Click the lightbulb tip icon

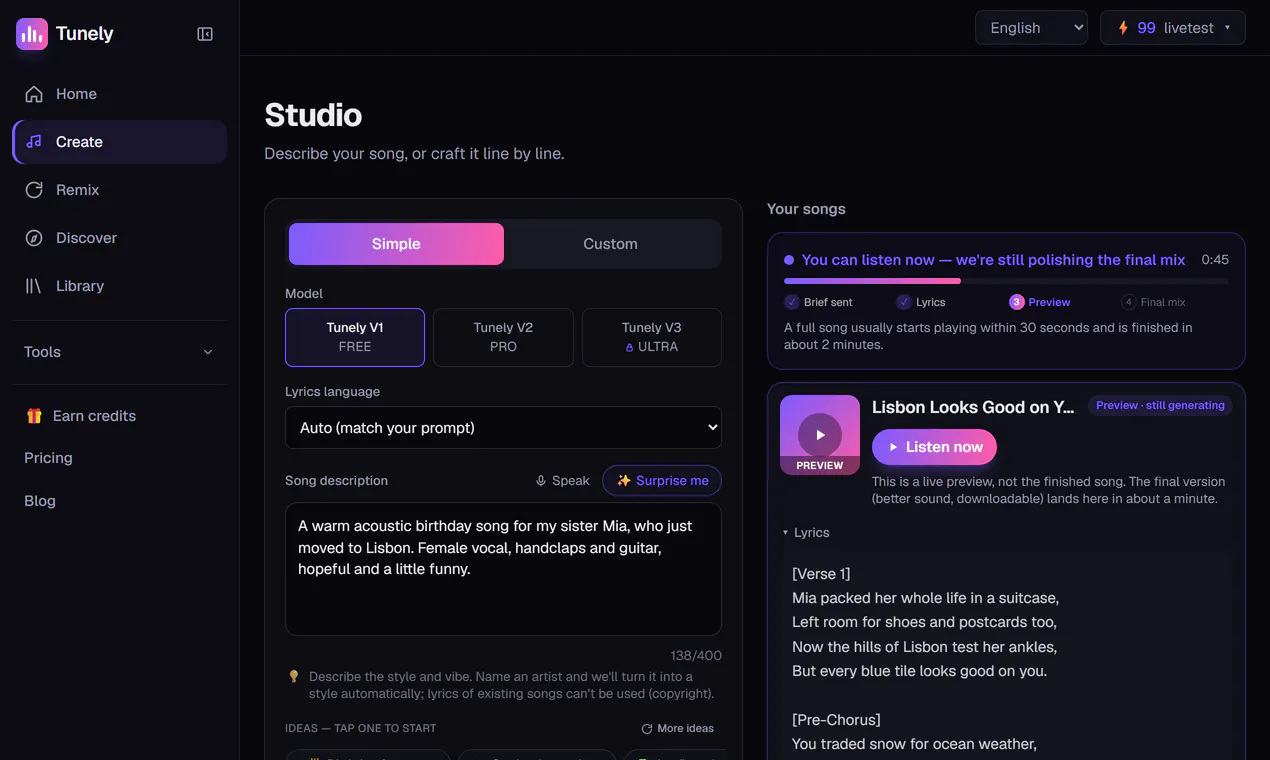(294, 676)
